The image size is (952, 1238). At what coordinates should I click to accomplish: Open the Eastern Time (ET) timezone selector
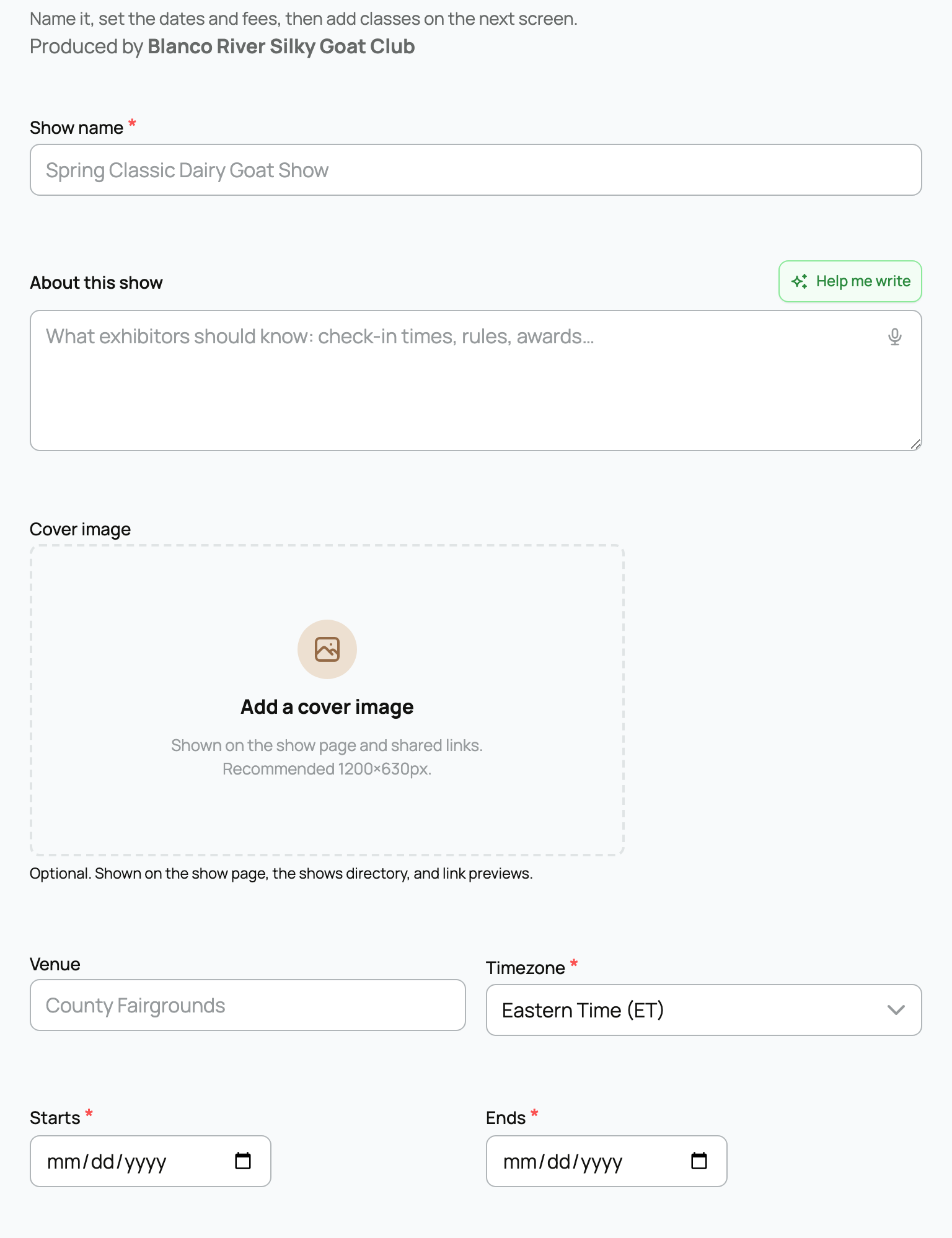[x=704, y=1010]
